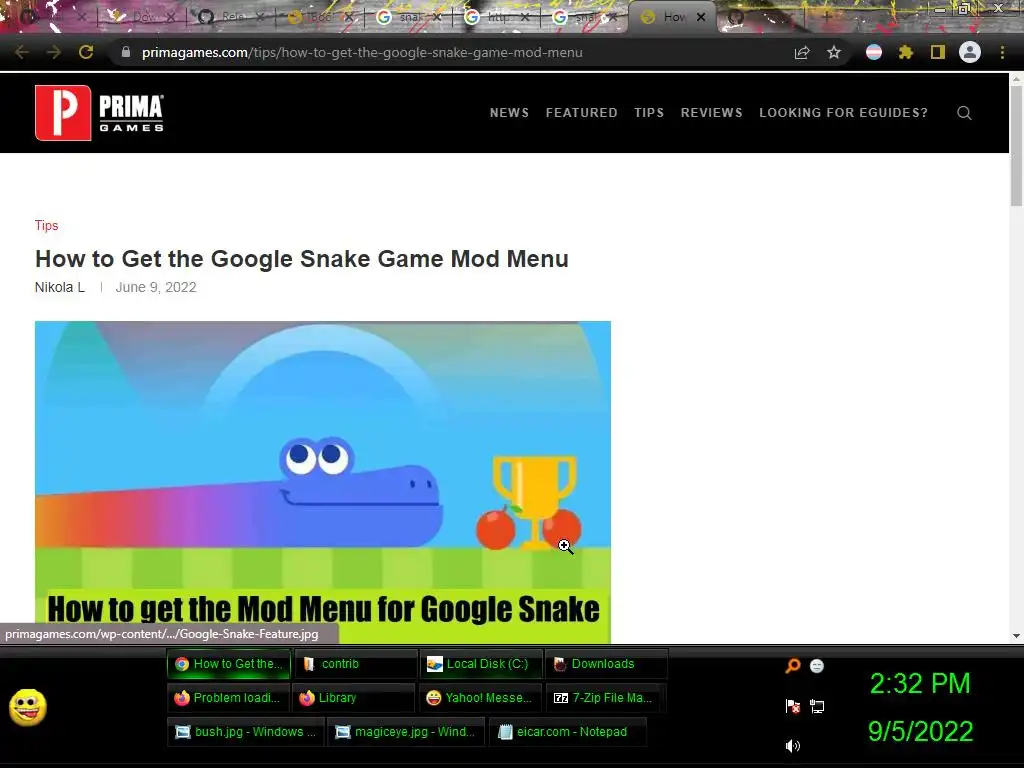Click the grey face tray icon
This screenshot has height=768, width=1024.
point(817,665)
